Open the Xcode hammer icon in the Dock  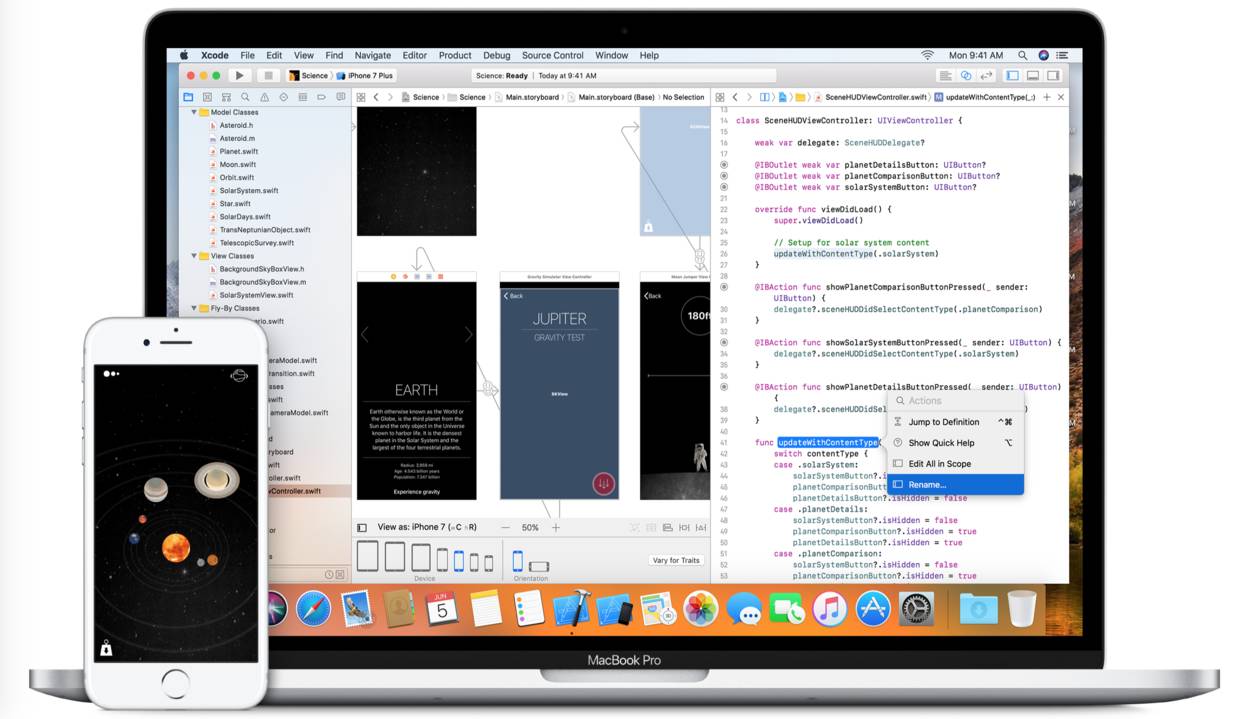click(x=571, y=607)
